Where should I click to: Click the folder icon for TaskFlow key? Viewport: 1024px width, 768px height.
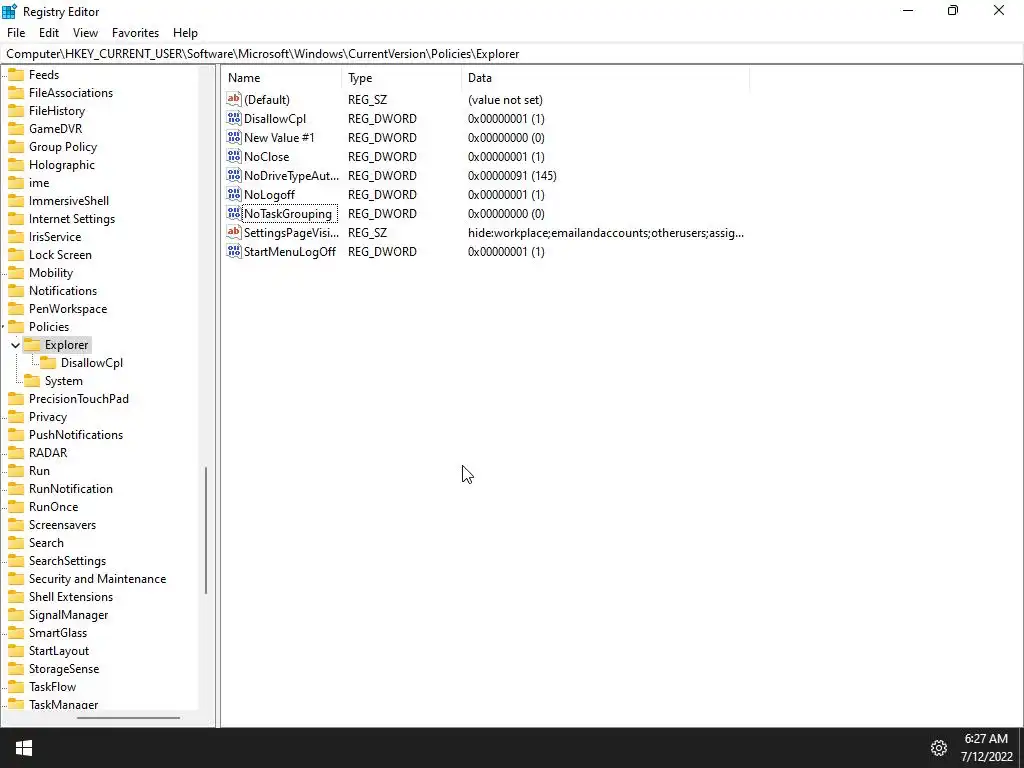[16, 686]
